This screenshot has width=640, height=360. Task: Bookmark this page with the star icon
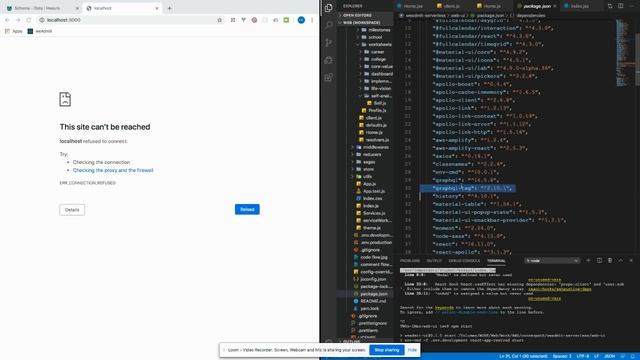[x=220, y=20]
